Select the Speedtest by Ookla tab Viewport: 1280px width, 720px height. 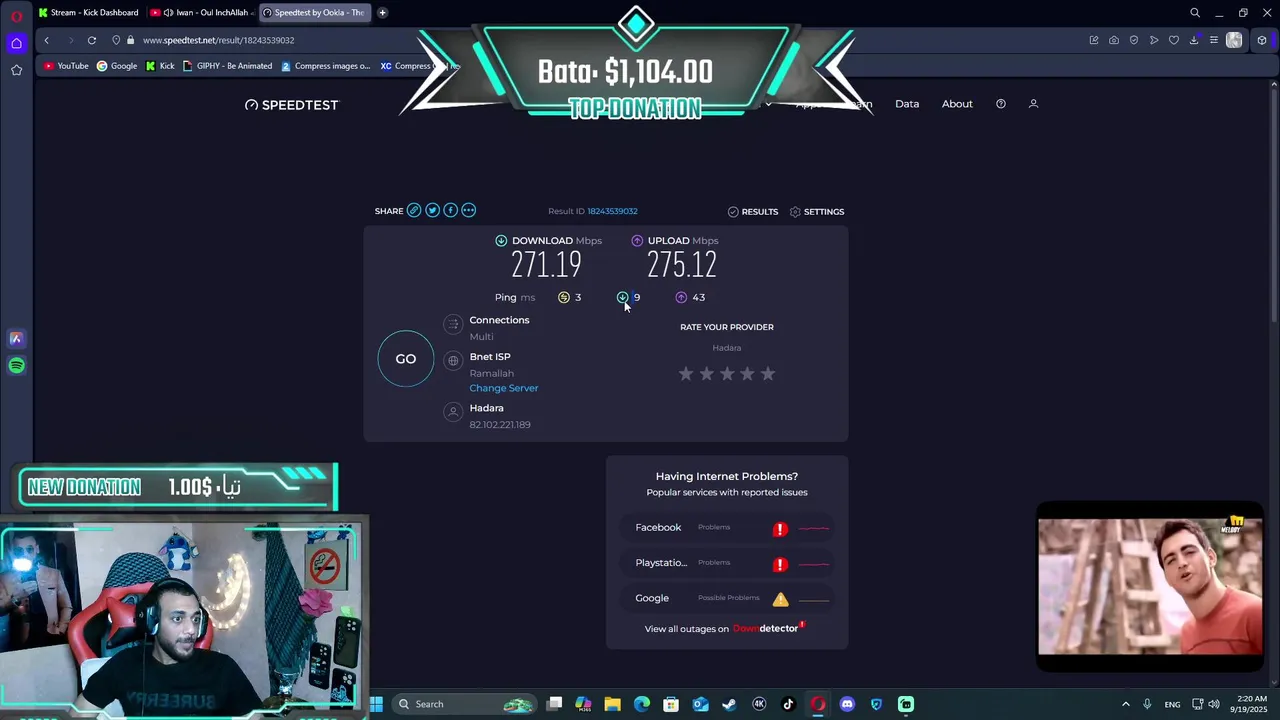pyautogui.click(x=313, y=13)
